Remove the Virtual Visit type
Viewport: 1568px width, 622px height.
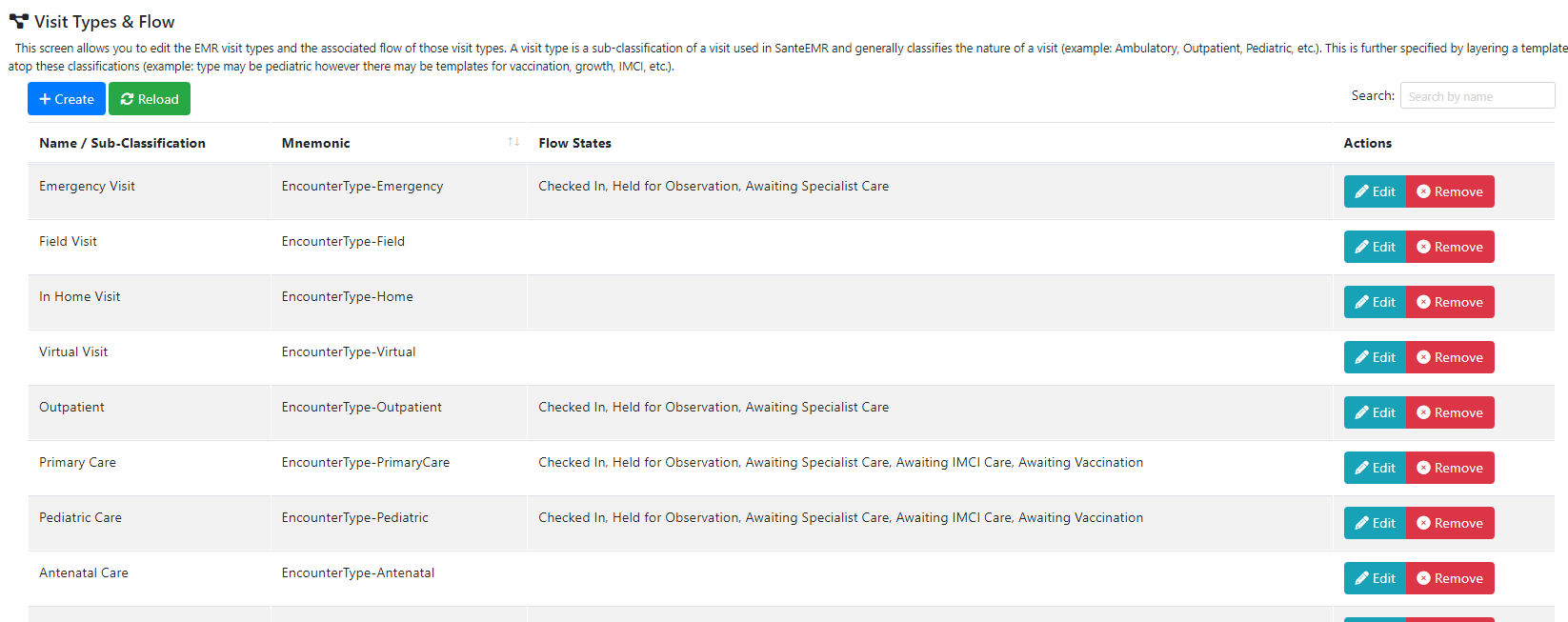click(1449, 357)
